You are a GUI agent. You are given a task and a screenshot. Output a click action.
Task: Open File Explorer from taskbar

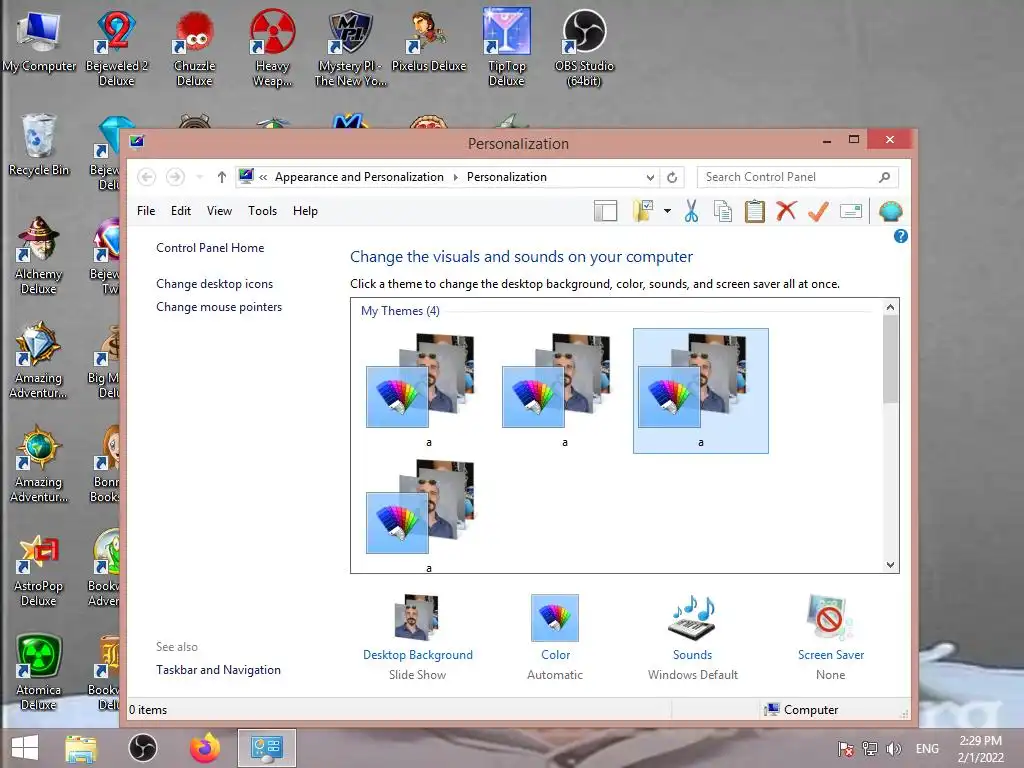[81, 748]
